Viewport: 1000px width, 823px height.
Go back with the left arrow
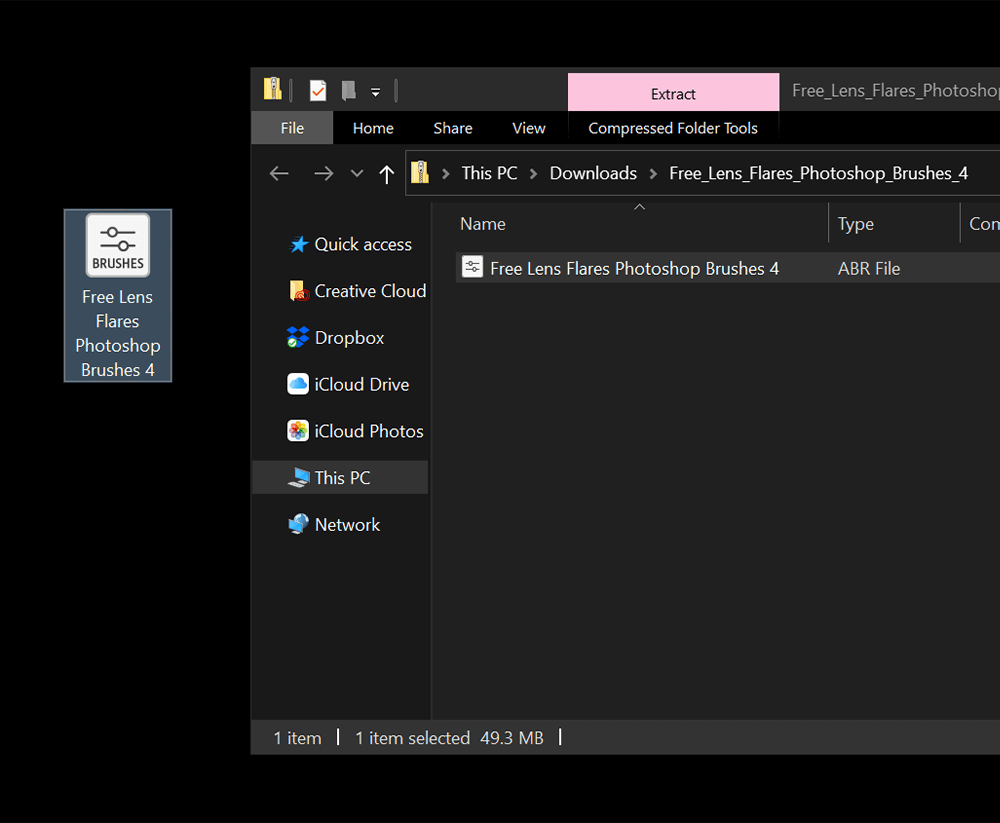click(x=279, y=174)
